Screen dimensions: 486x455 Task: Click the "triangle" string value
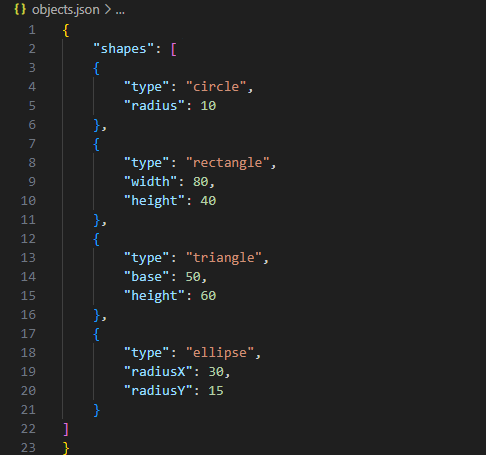coord(224,258)
